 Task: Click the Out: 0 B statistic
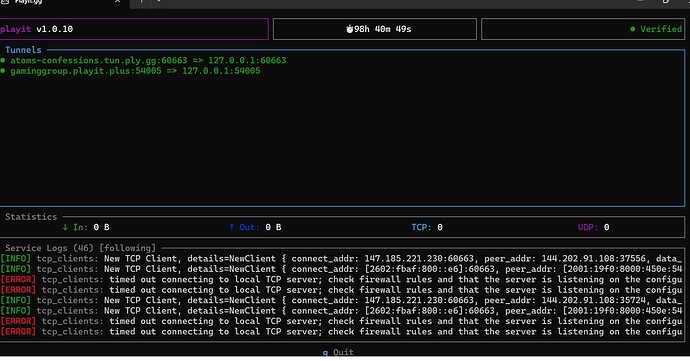click(255, 227)
